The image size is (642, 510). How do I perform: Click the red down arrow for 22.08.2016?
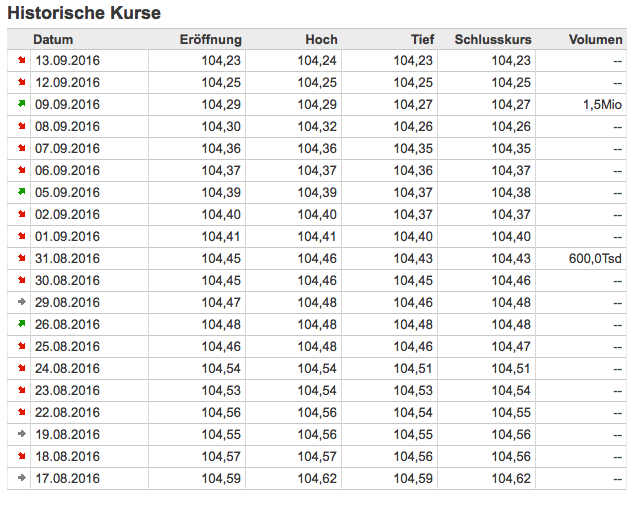pyautogui.click(x=20, y=412)
